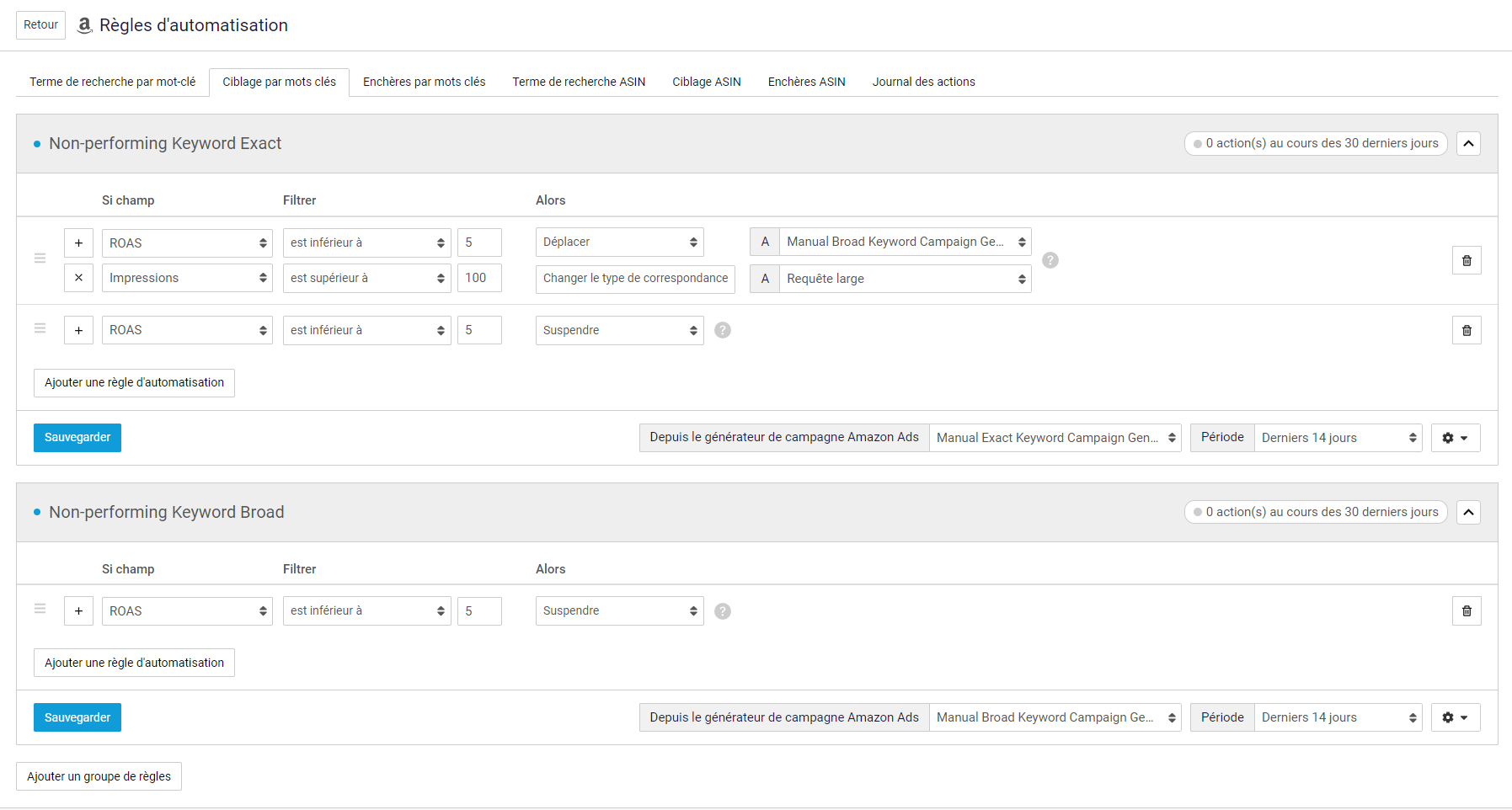
Task: Open help icon beside Requête large dropdown
Action: (1050, 260)
